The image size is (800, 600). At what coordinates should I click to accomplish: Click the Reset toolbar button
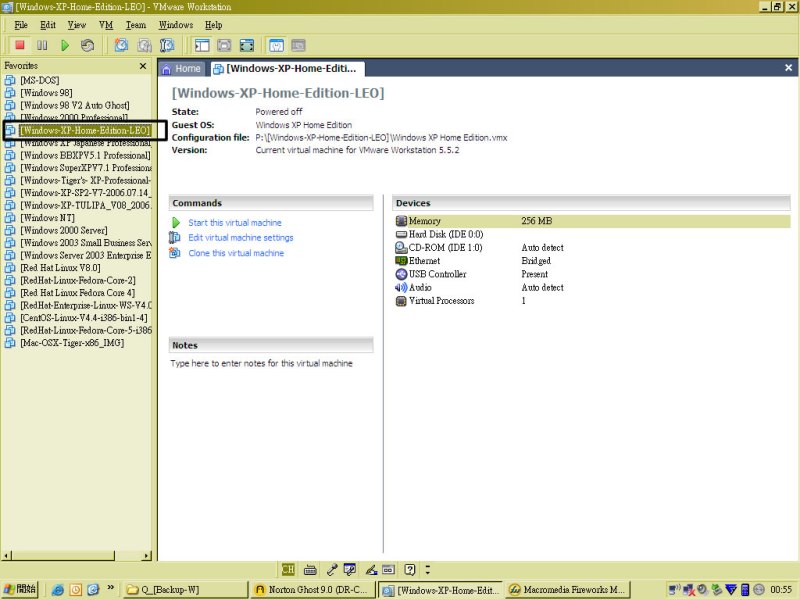tap(87, 45)
